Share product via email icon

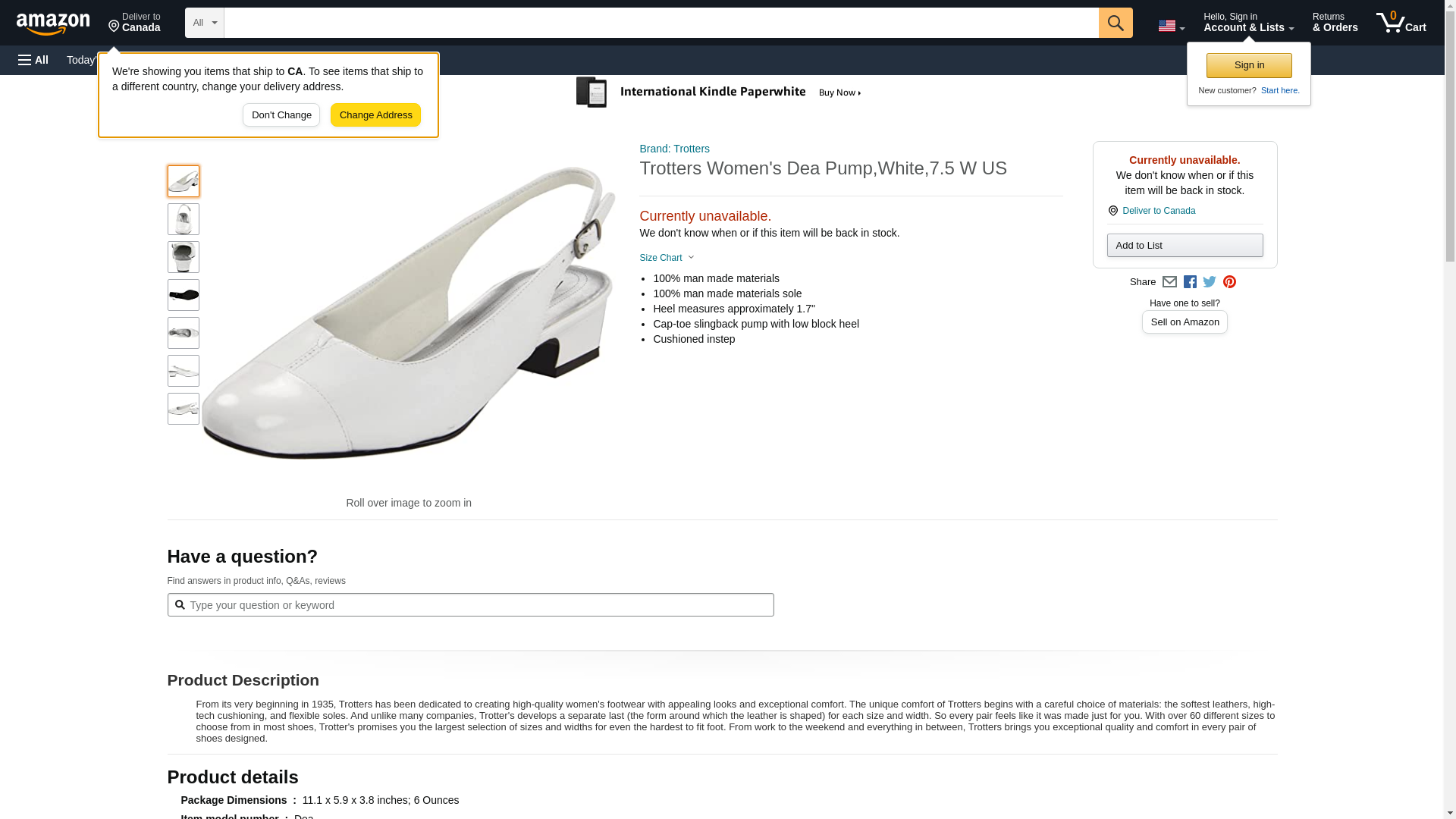coord(1169,282)
